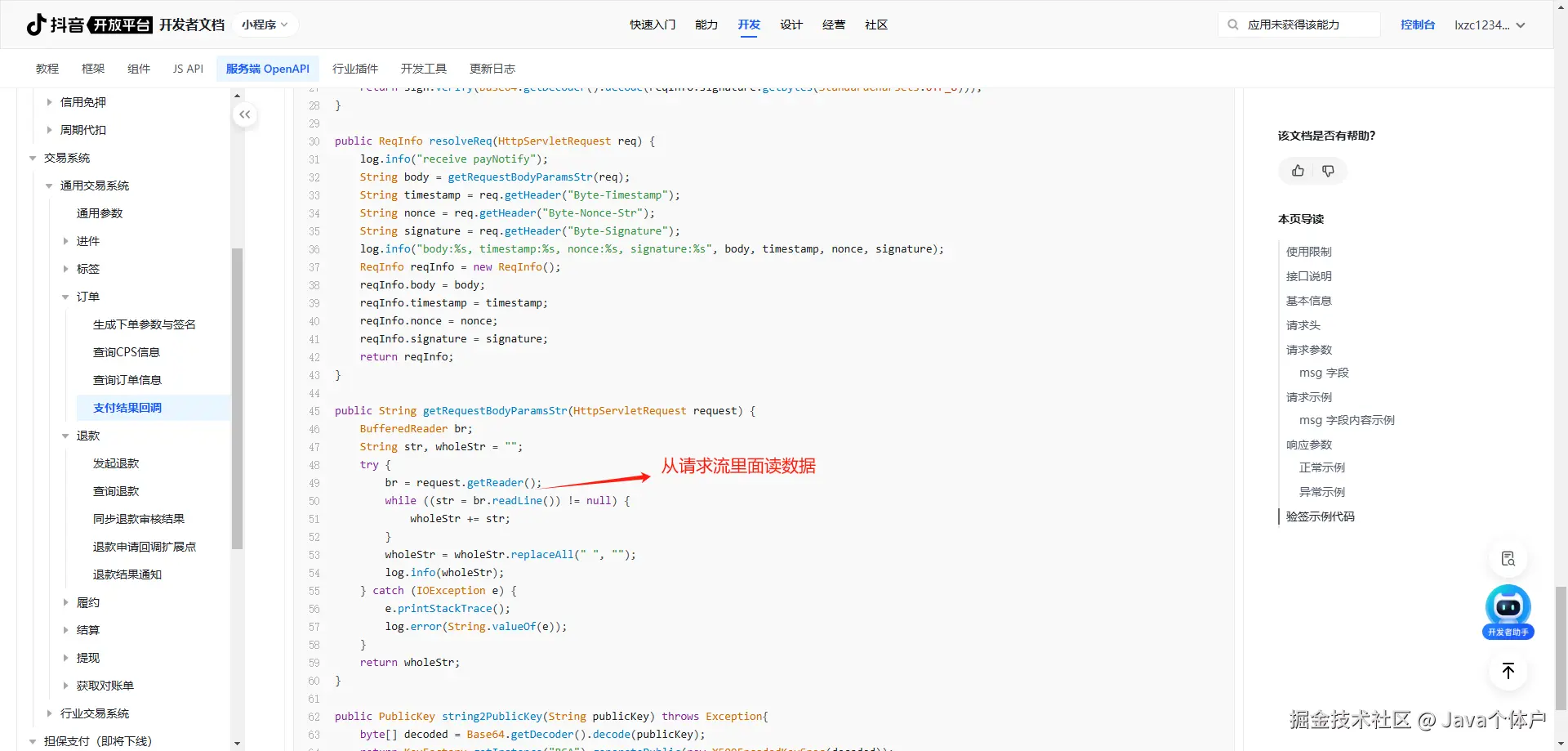Collapse the 交易系统 tree node
The width and height of the screenshot is (1568, 751).
33,158
